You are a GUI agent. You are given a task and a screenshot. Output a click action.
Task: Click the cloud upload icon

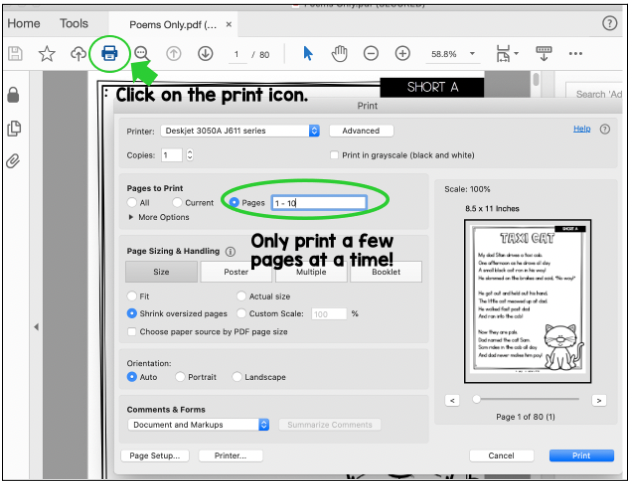click(78, 54)
